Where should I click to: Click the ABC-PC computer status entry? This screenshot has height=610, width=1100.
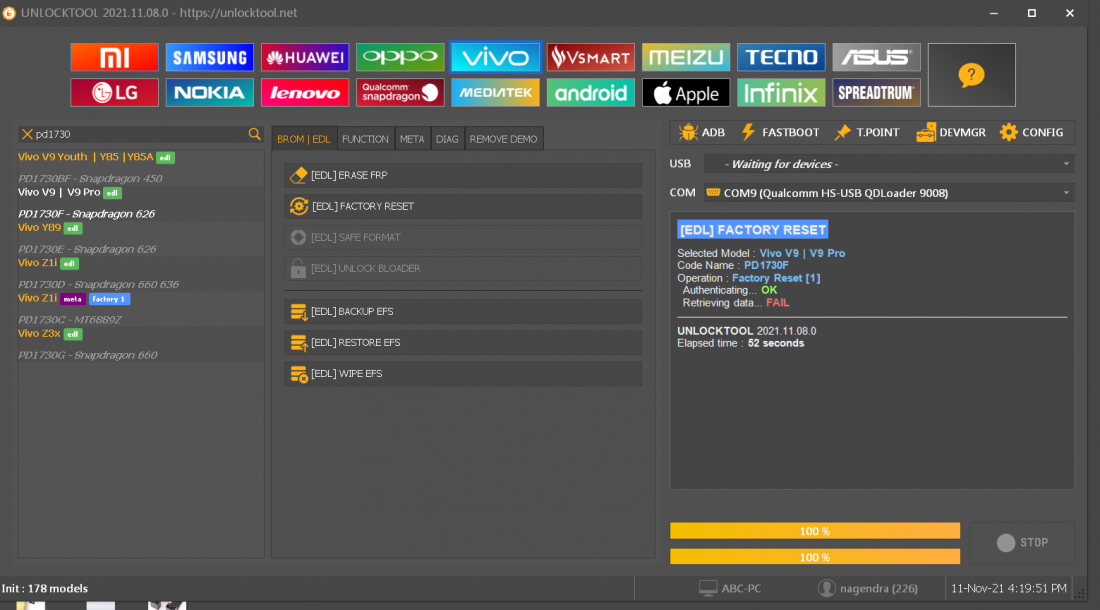pyautogui.click(x=730, y=589)
